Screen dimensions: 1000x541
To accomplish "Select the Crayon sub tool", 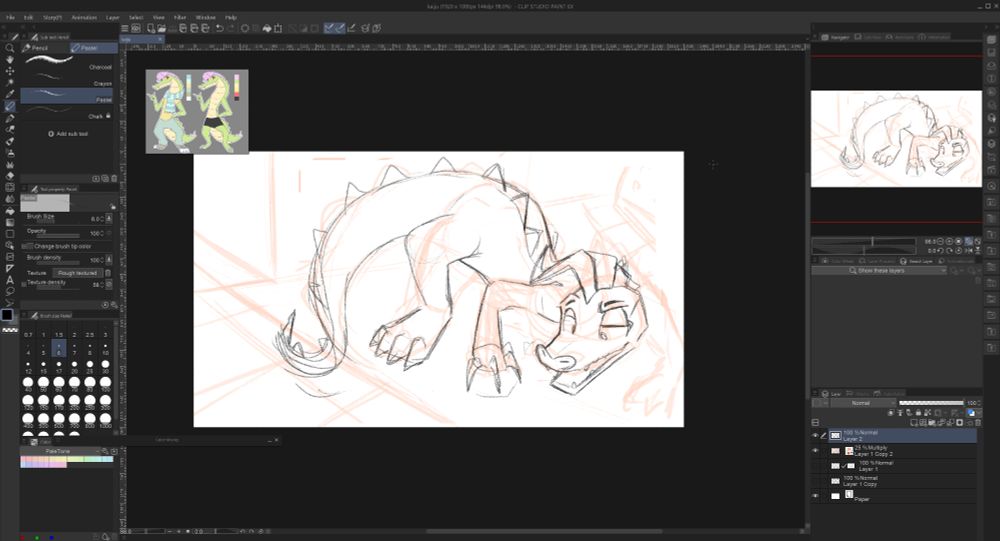I will 67,79.
